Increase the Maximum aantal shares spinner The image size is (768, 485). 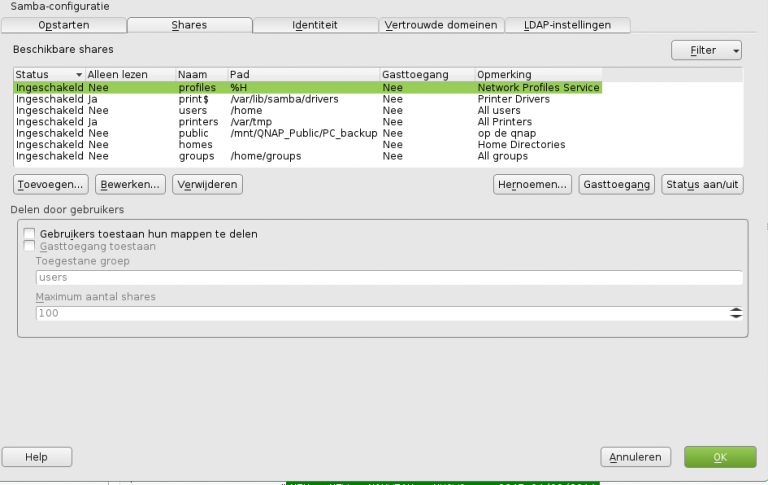(736, 309)
